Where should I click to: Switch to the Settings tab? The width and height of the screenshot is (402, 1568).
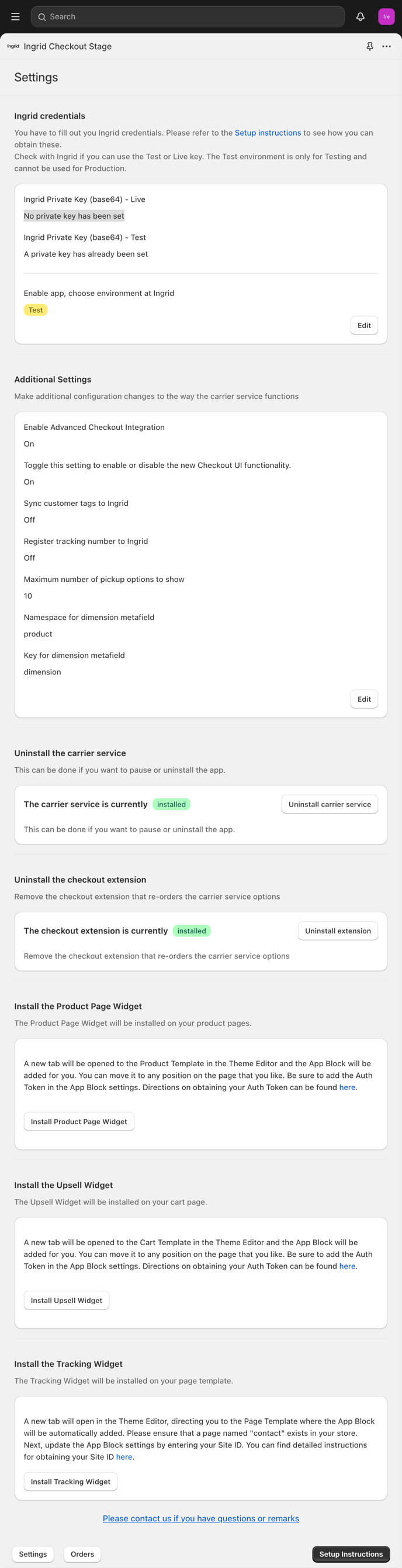(x=33, y=1554)
